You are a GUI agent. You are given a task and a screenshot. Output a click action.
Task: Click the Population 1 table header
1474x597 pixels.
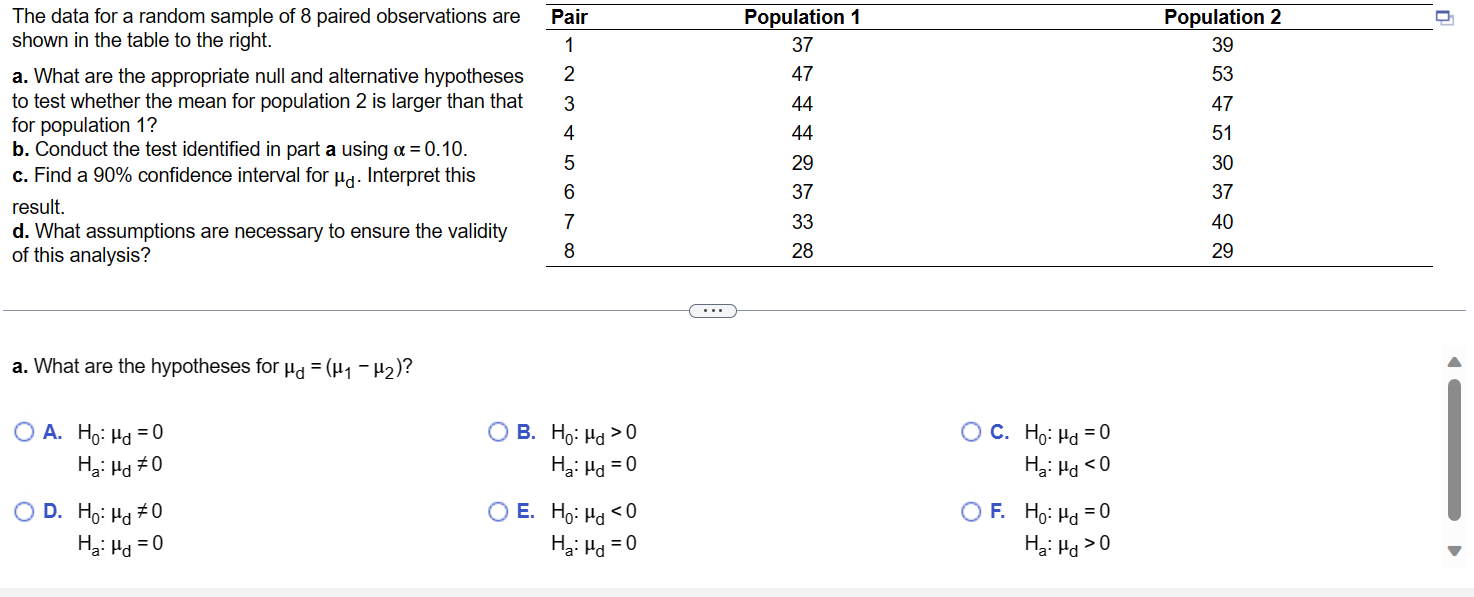point(802,17)
